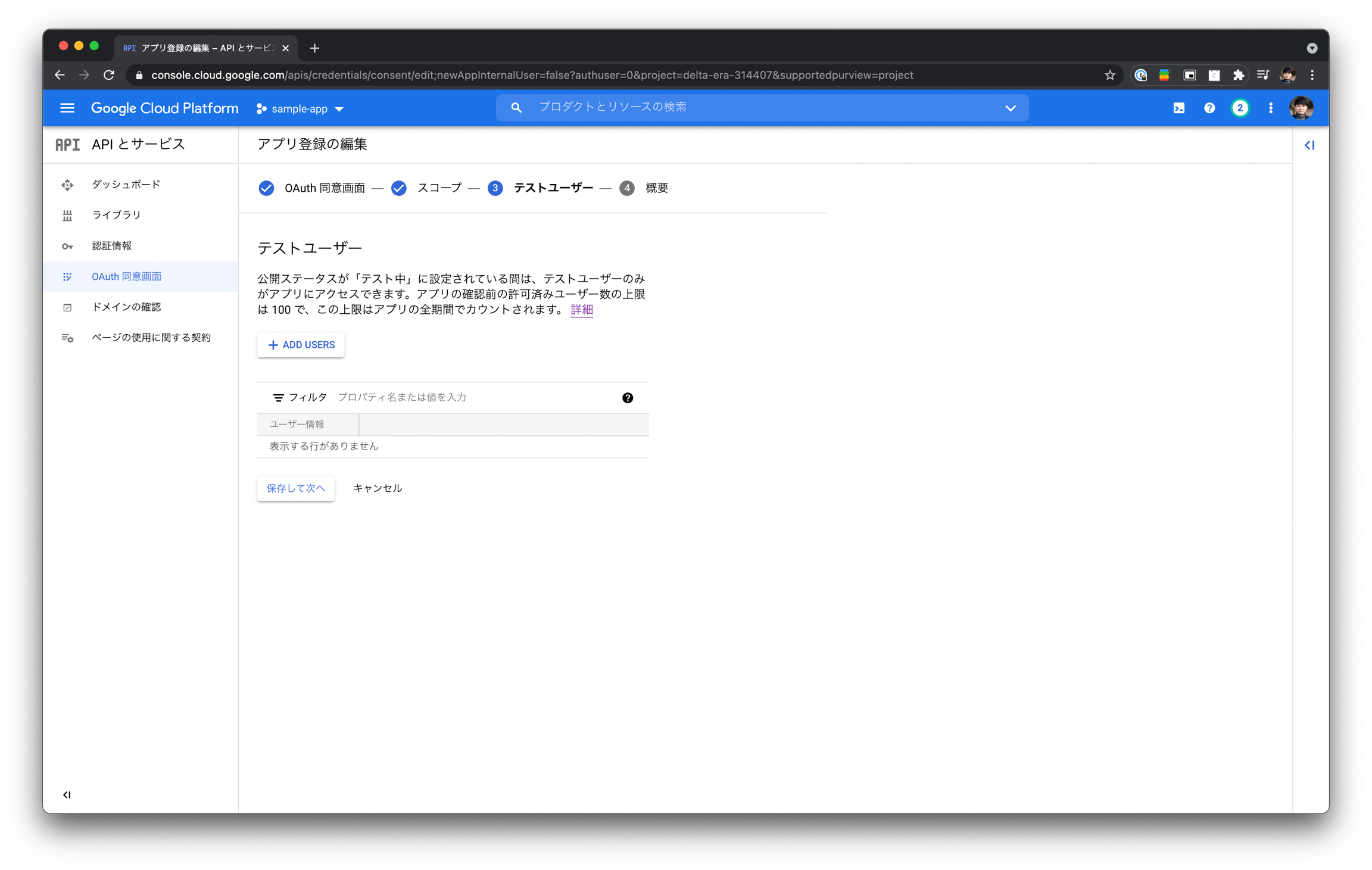Screen dimensions: 1372x870
Task: Go to the スコープ step
Action: pyautogui.click(x=439, y=188)
